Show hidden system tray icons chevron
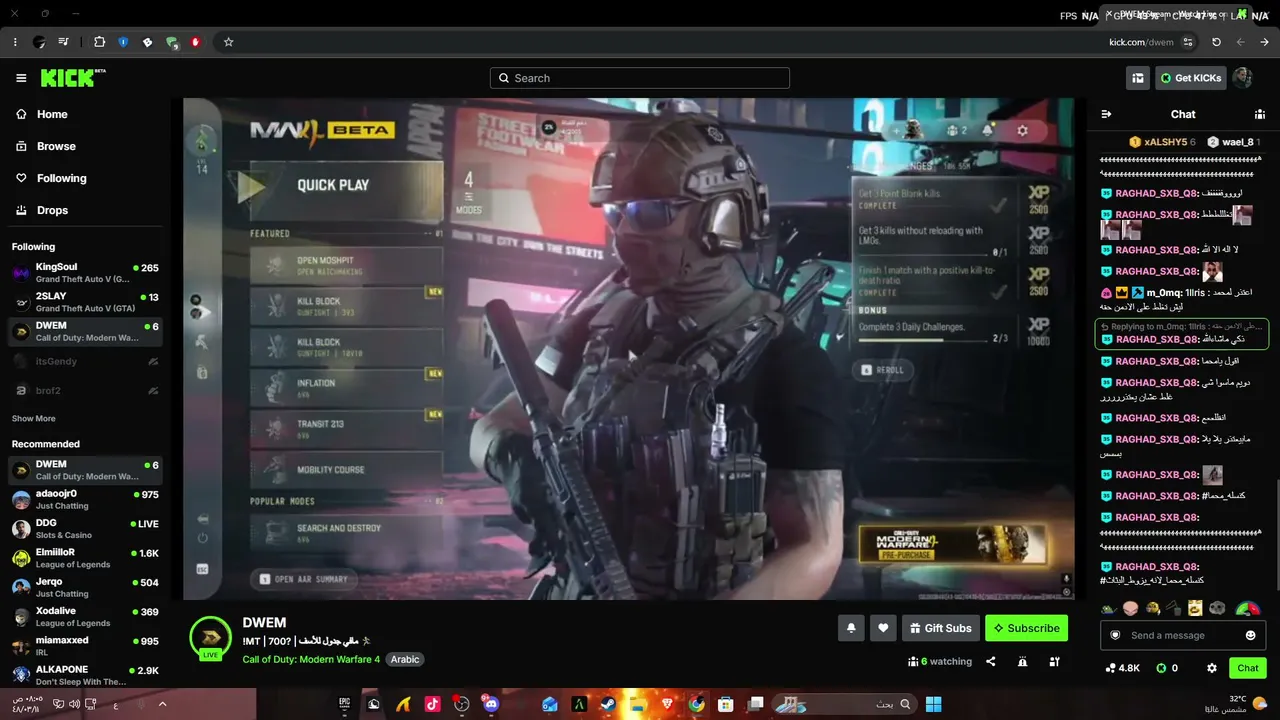Screen dimensions: 1280x720 click(162, 704)
